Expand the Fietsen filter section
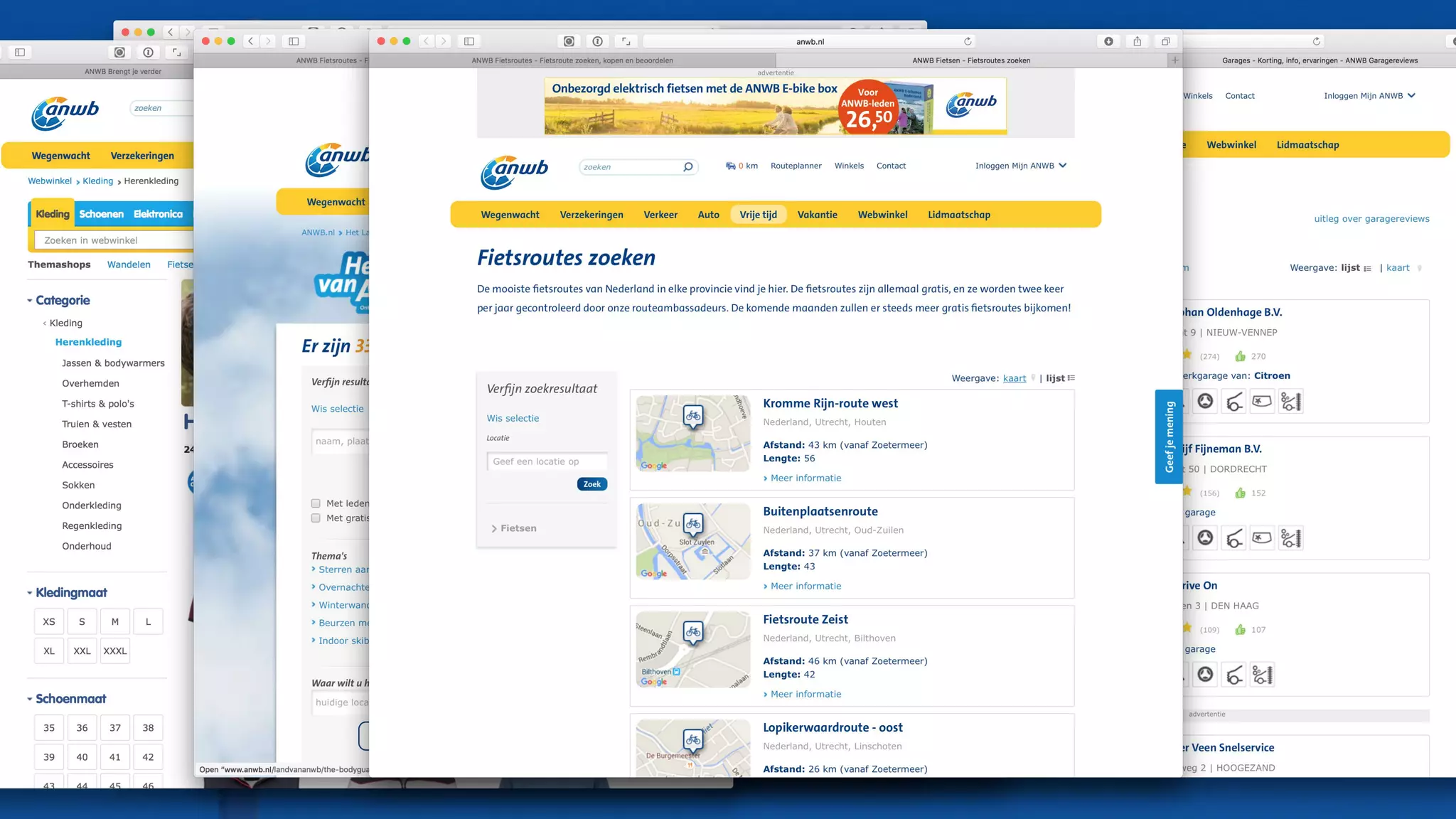 click(x=513, y=528)
